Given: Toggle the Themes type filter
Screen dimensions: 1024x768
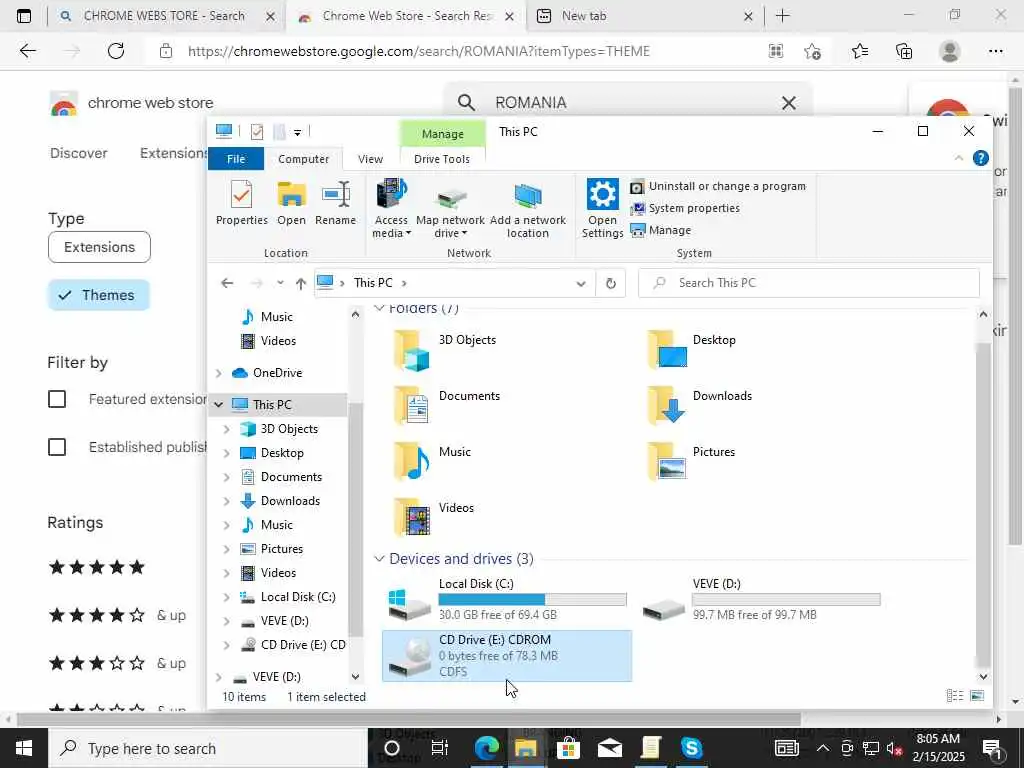Looking at the screenshot, I should click(99, 295).
